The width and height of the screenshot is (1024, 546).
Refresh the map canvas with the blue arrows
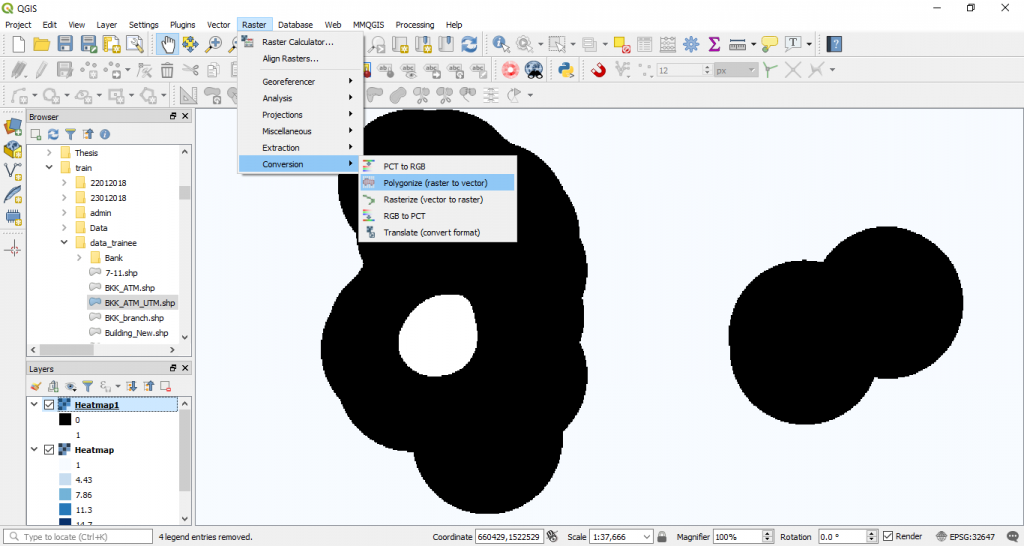point(469,44)
